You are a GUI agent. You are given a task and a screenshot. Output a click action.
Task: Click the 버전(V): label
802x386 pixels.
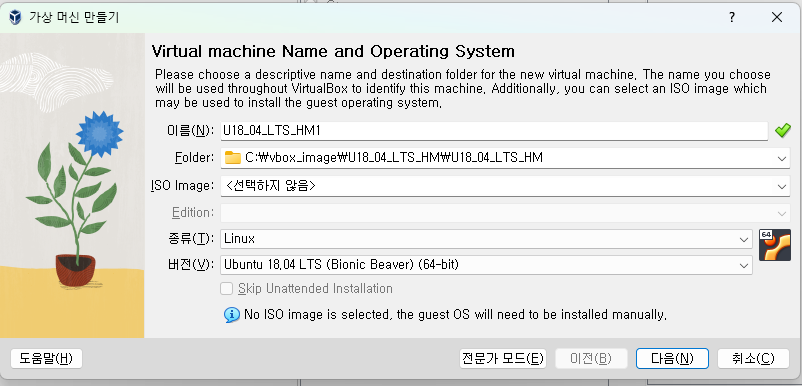pos(190,265)
